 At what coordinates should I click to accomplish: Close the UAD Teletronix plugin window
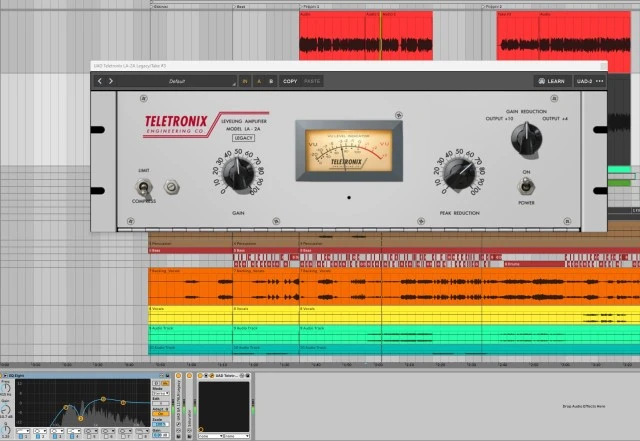(x=603, y=66)
